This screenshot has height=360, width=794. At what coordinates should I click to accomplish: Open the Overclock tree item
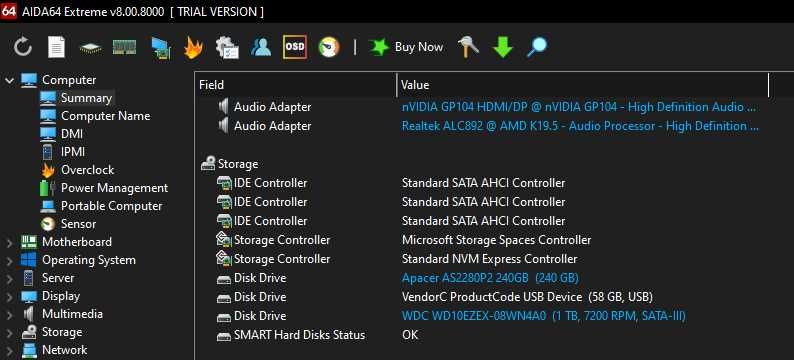pyautogui.click(x=87, y=170)
